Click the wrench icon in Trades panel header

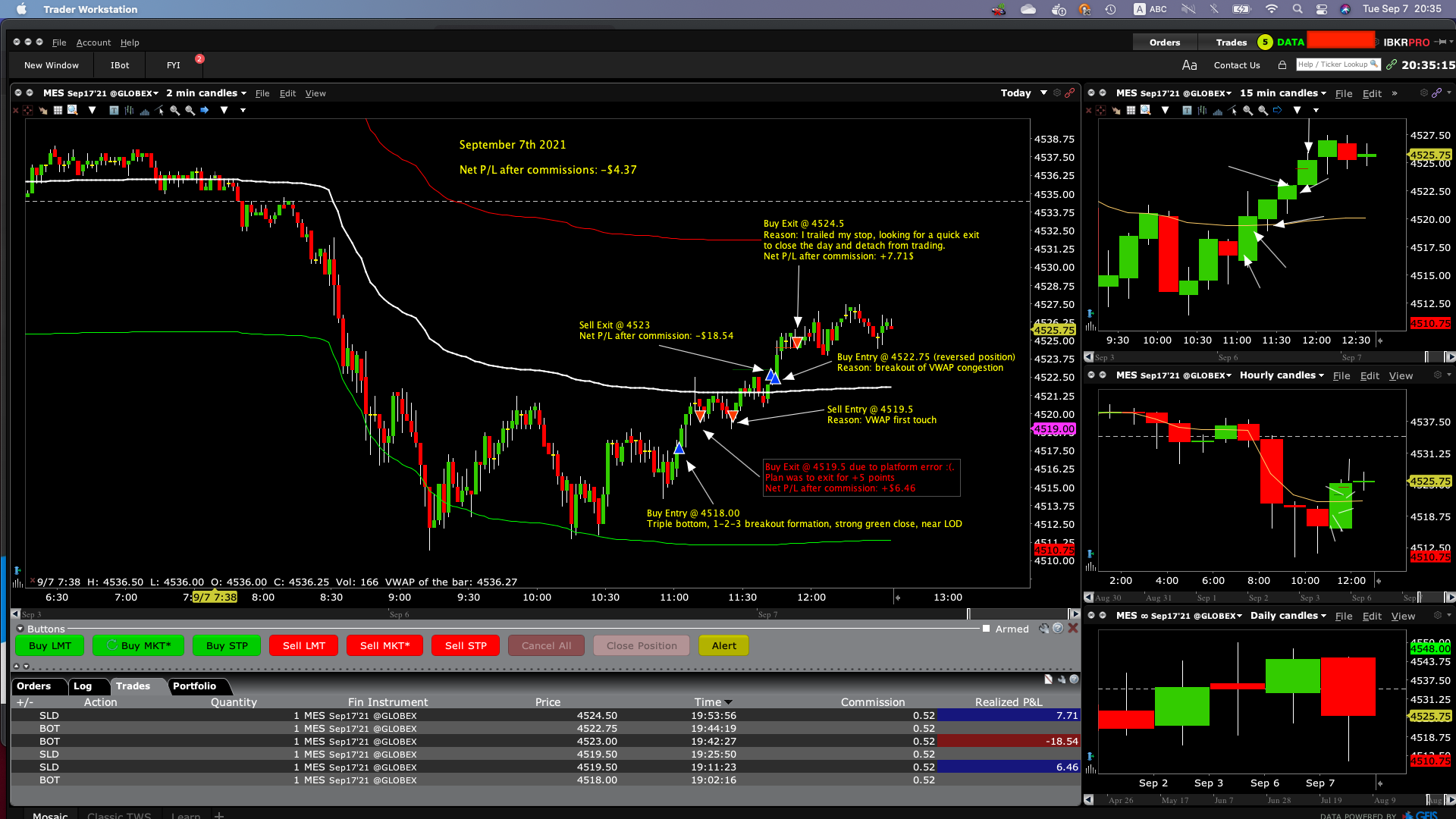pyautogui.click(x=1061, y=679)
